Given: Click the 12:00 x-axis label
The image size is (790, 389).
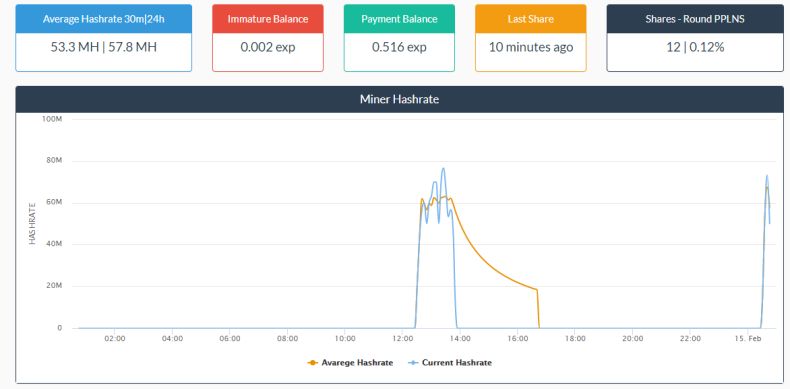Looking at the screenshot, I should click(x=403, y=339).
